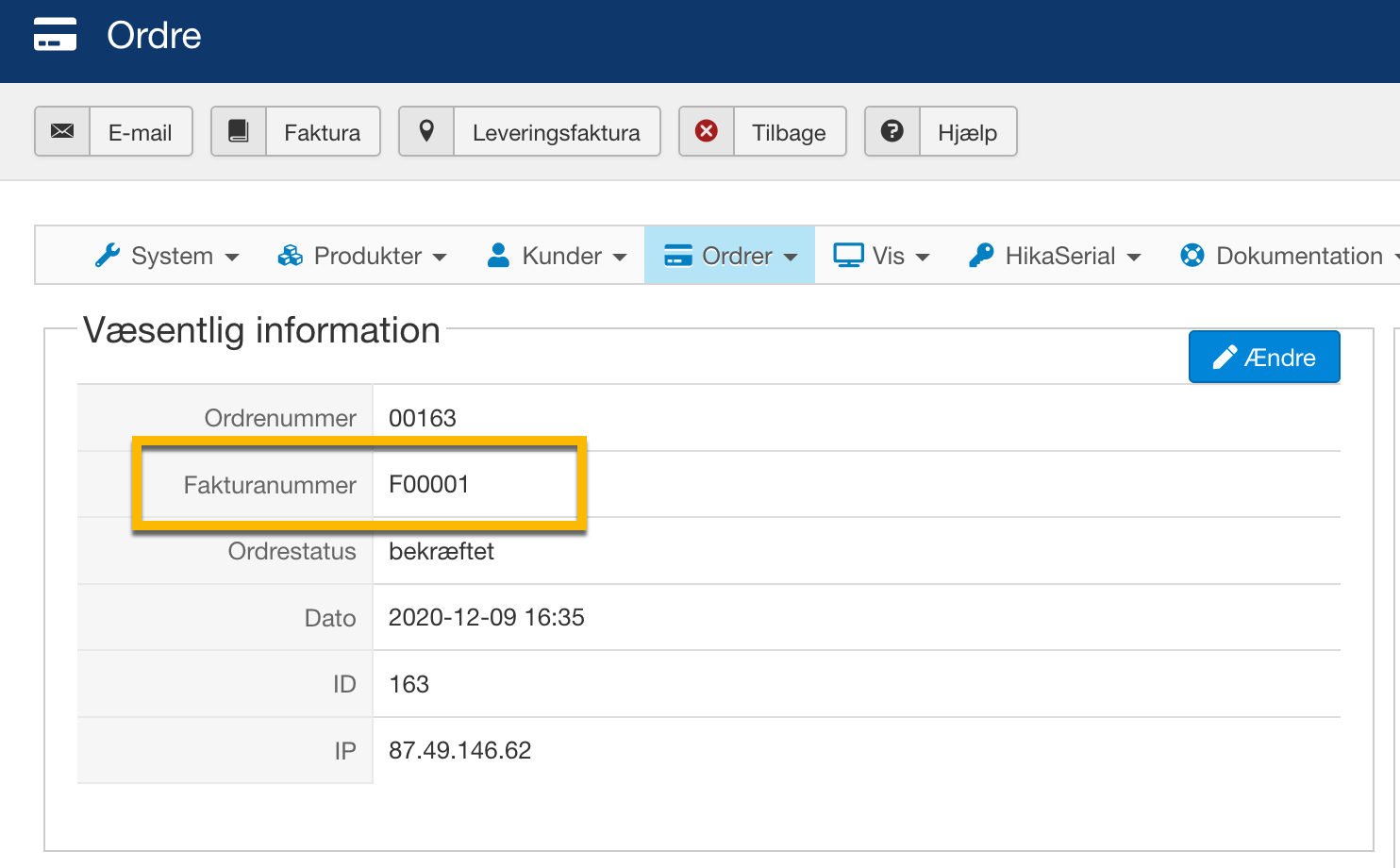
Task: Click the card icon beside Ordrer
Action: pyautogui.click(x=678, y=256)
